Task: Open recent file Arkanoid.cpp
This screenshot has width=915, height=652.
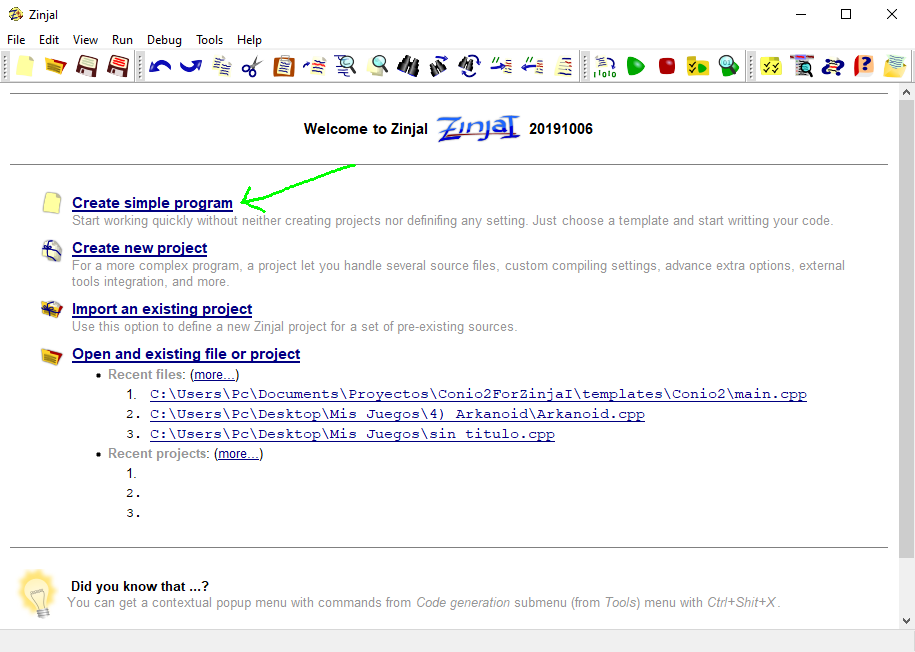Action: pos(397,414)
